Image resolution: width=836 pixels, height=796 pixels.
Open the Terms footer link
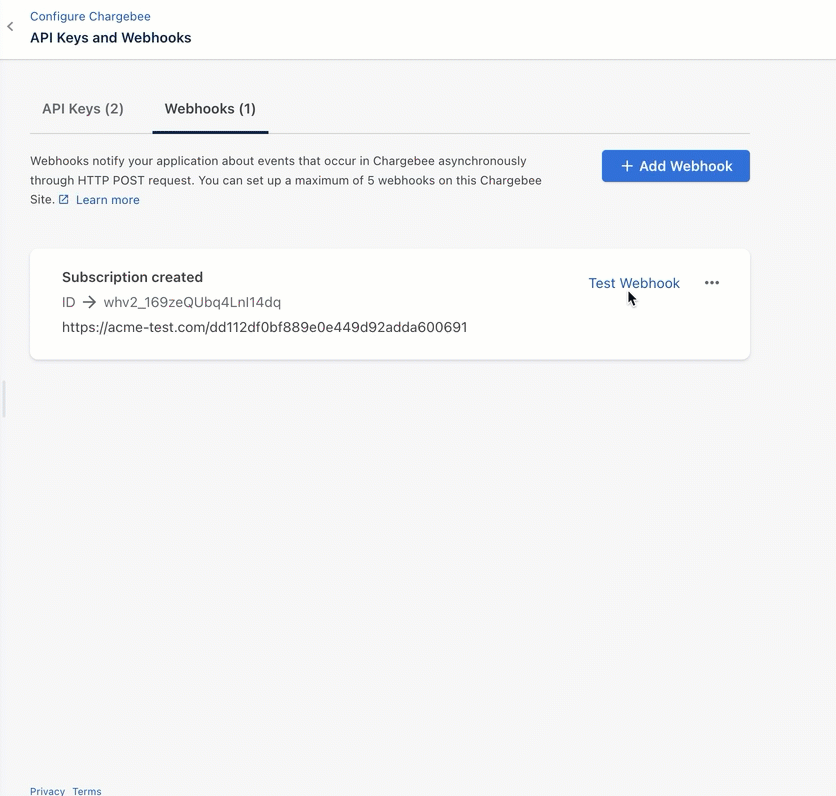(87, 791)
